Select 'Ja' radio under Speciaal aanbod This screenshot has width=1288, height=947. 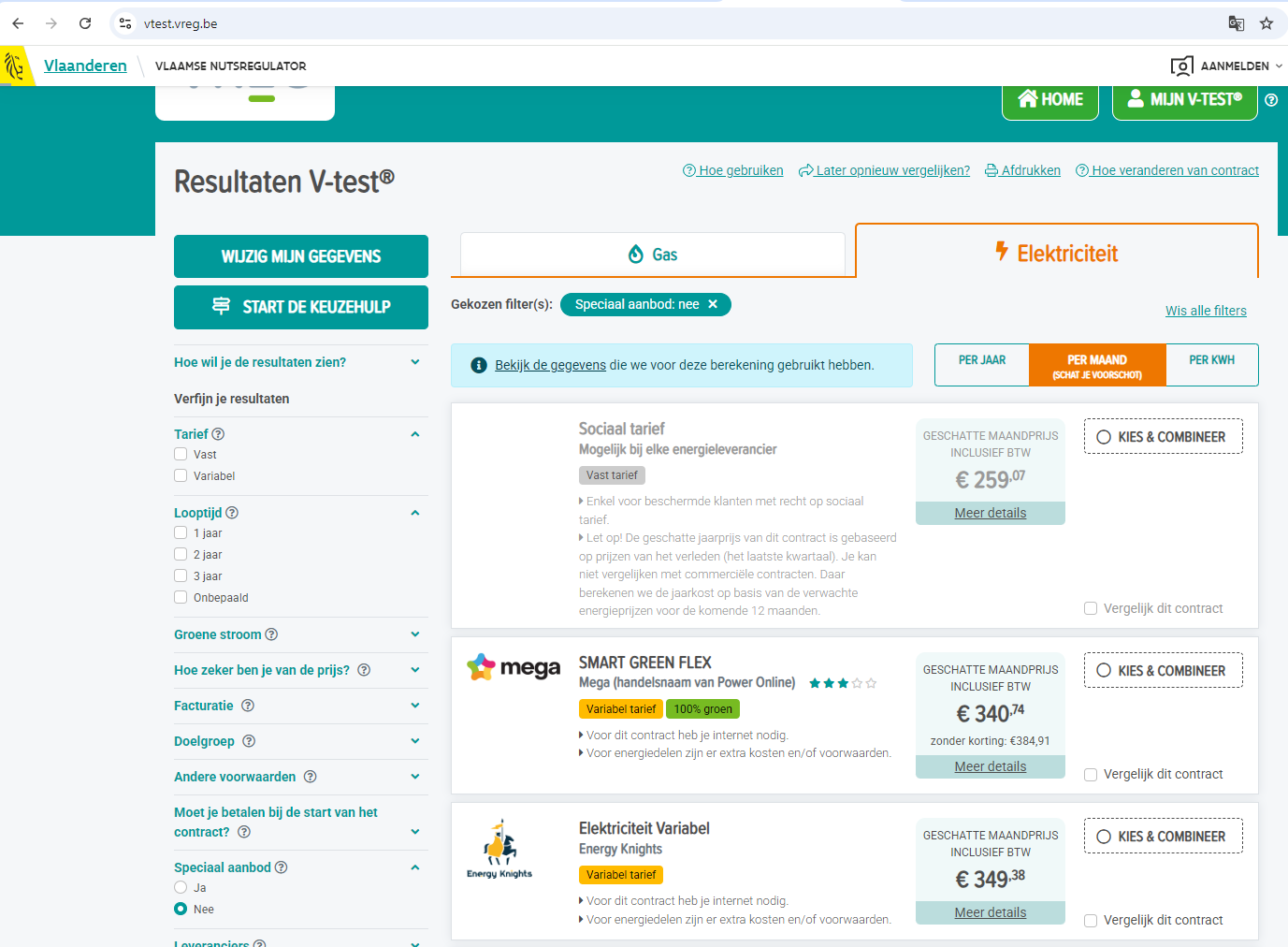[181, 887]
